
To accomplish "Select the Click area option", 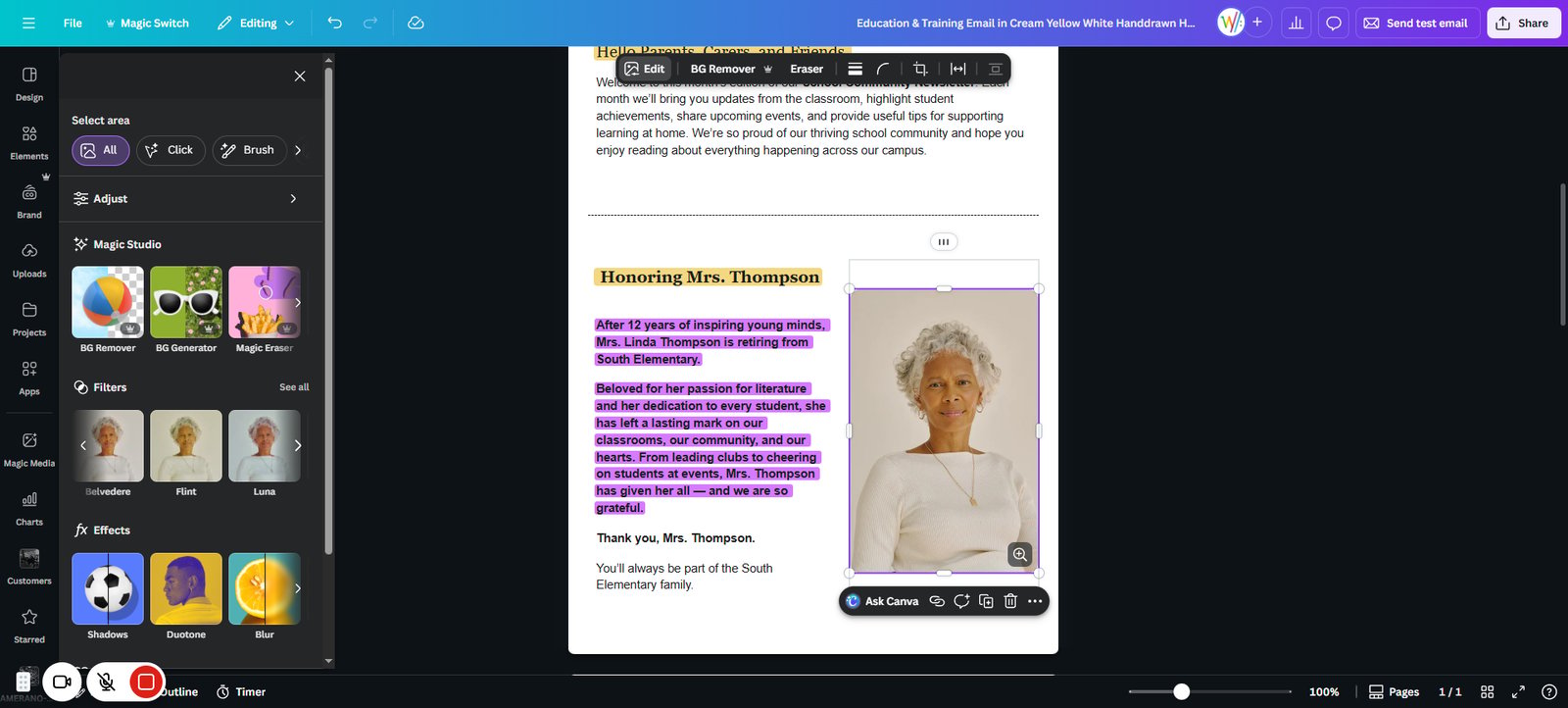I will [x=171, y=150].
